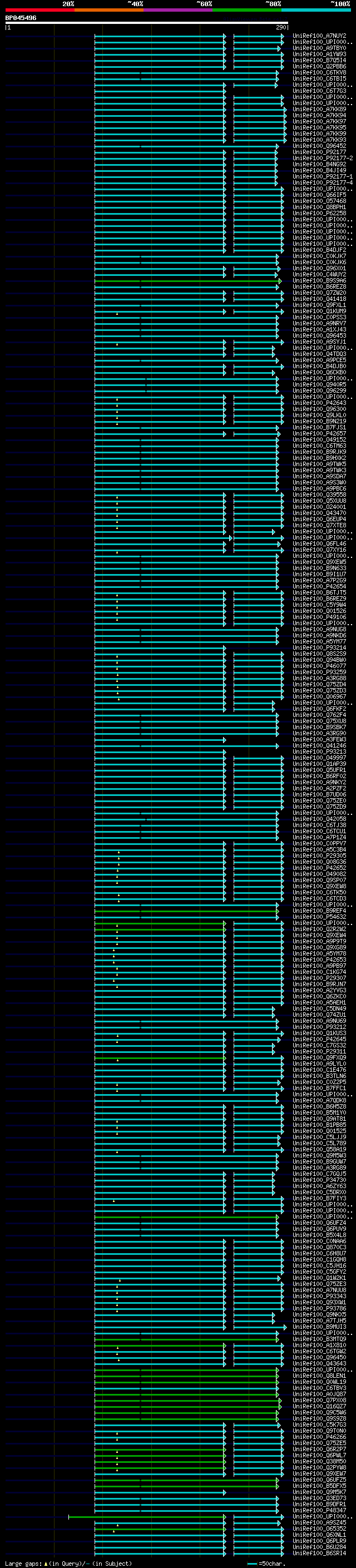Screen dimensions: 356x1568
Task: Click the UniRef100_C6TKV8 entry
Action: pos(319,72)
